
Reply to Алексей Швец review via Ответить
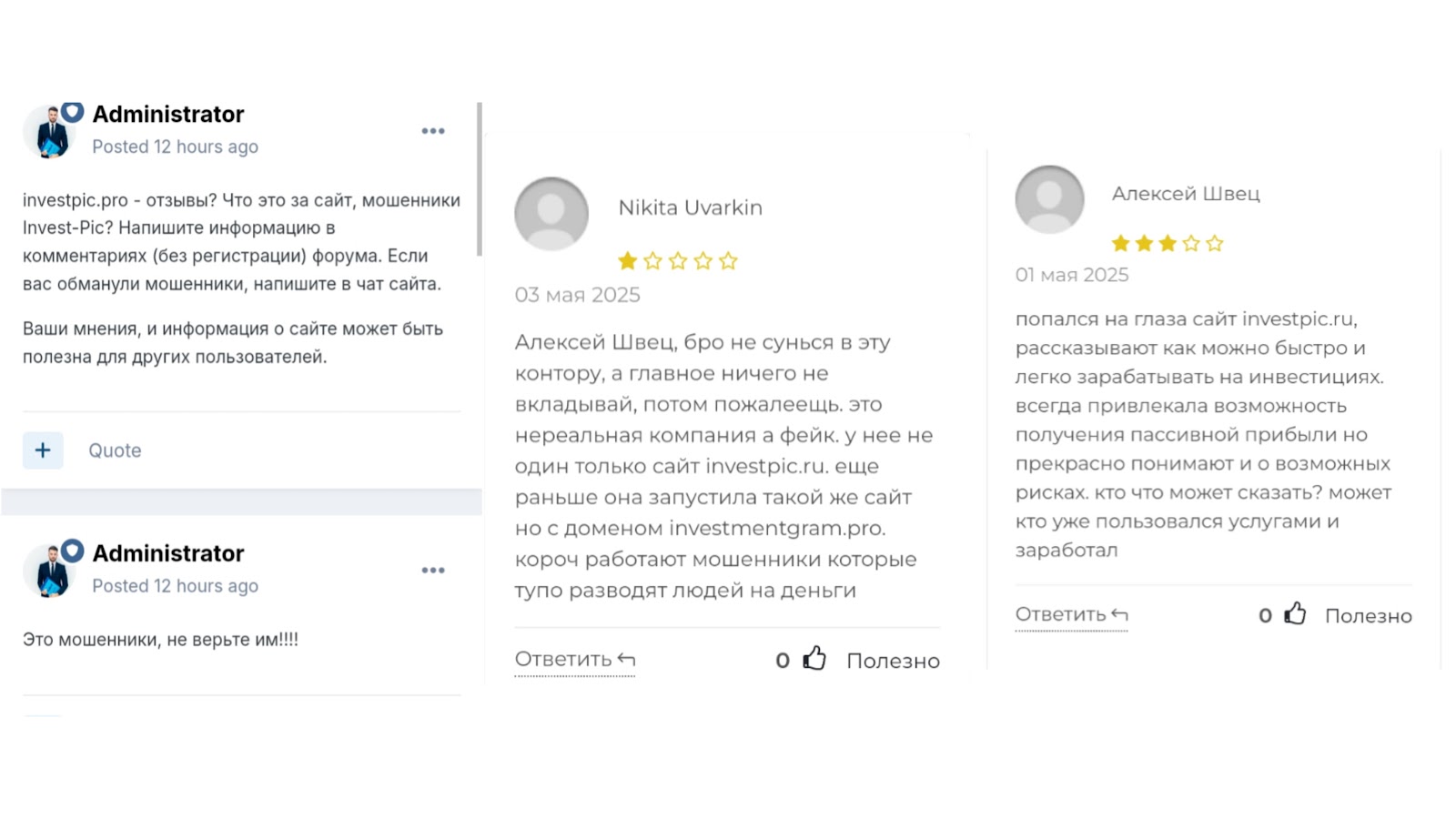pos(1071,615)
